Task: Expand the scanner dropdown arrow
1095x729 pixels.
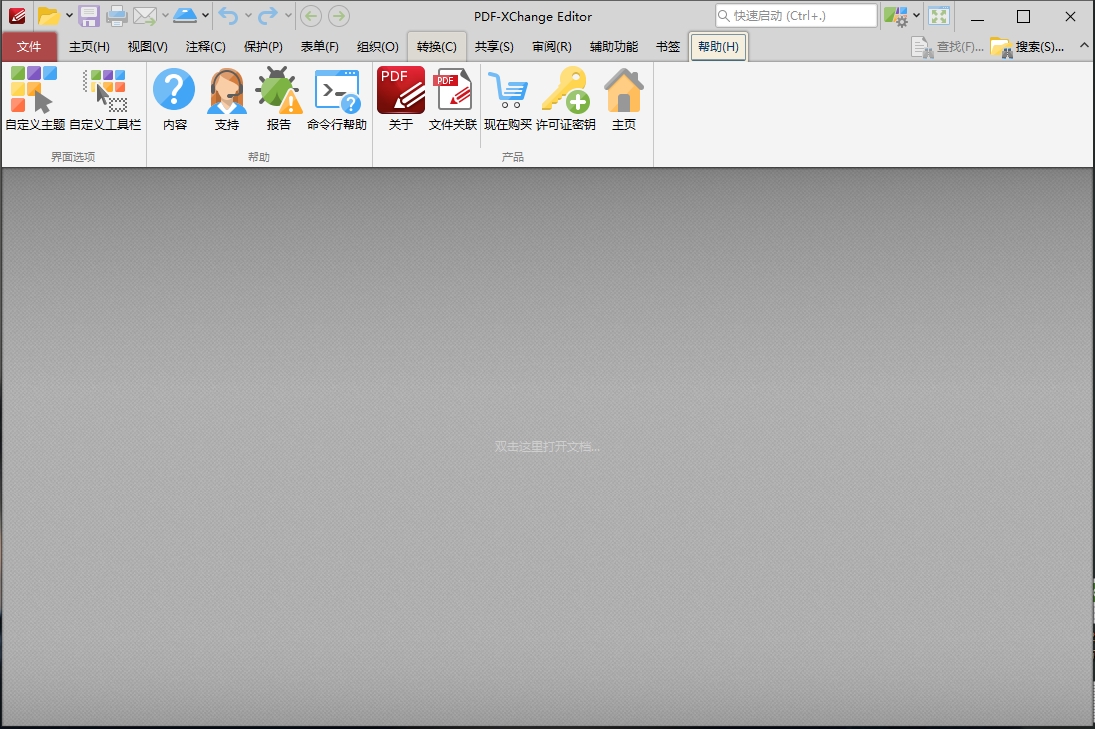Action: pos(205,15)
